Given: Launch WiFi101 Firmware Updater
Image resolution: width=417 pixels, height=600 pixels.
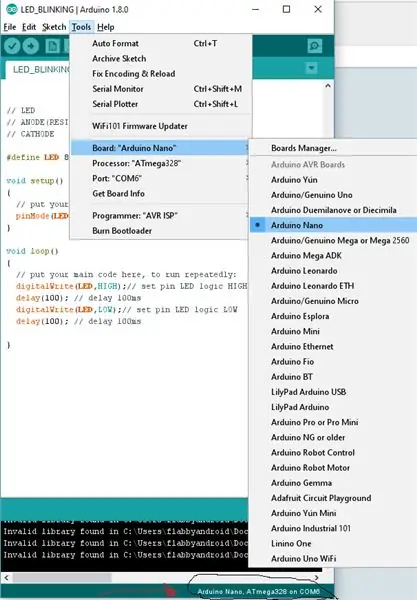Looking at the screenshot, I should coord(161,126).
